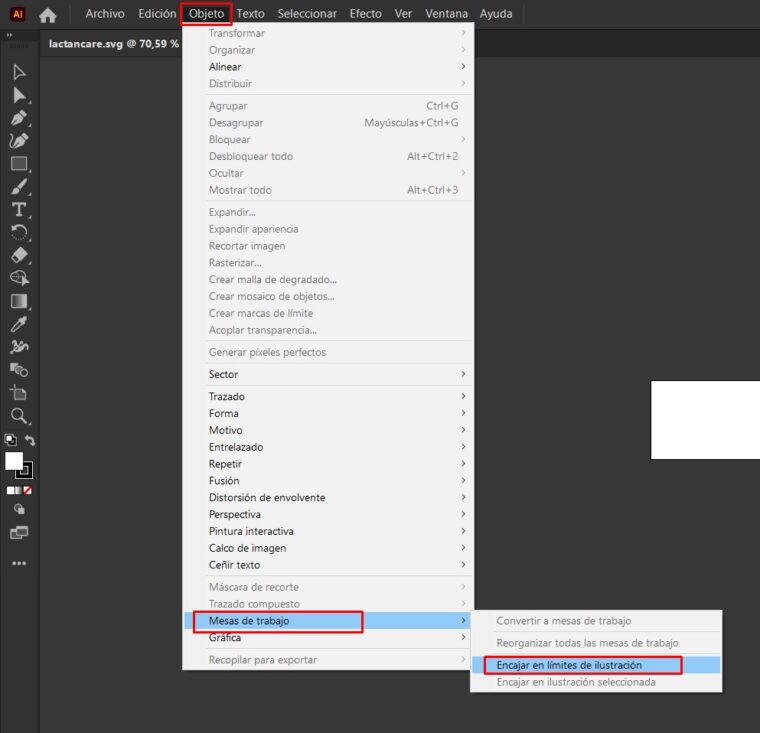Viewport: 760px width, 733px height.
Task: Open the Ventana menu
Action: [x=446, y=14]
